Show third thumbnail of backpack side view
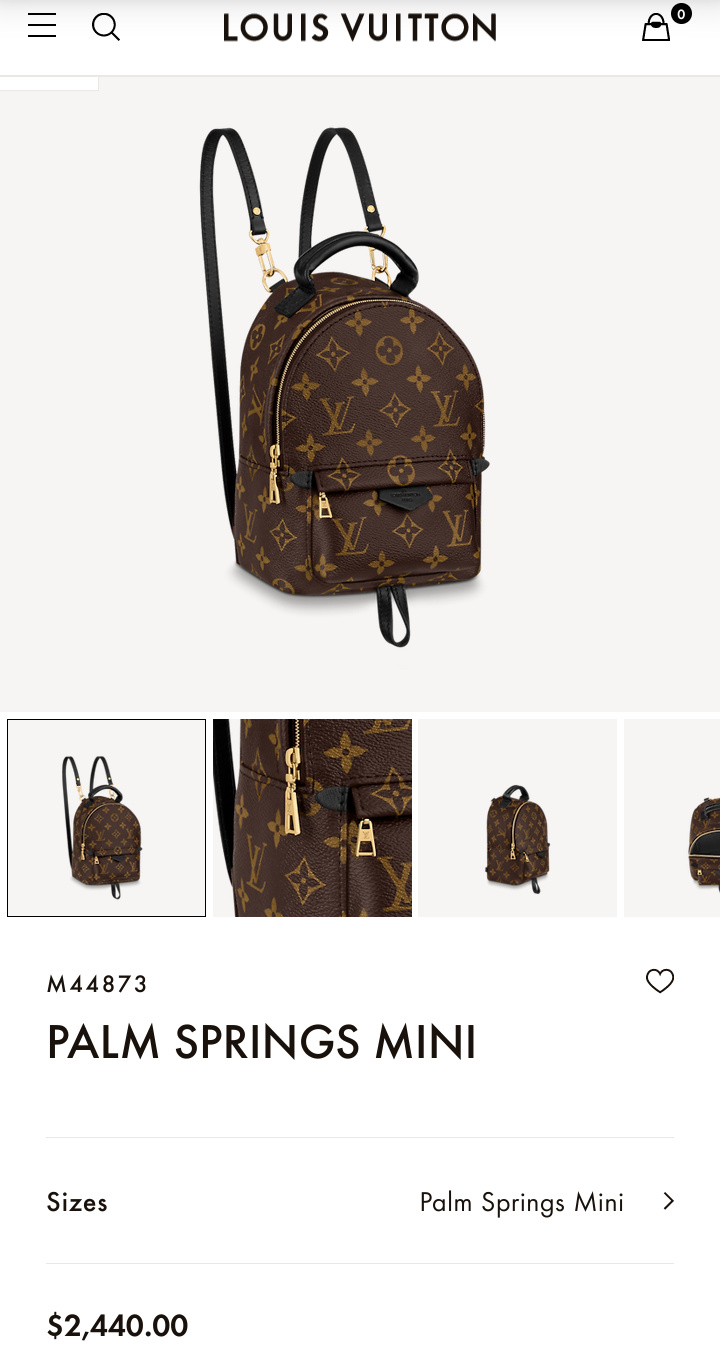Screen dimensions: 720x1359 pos(518,818)
